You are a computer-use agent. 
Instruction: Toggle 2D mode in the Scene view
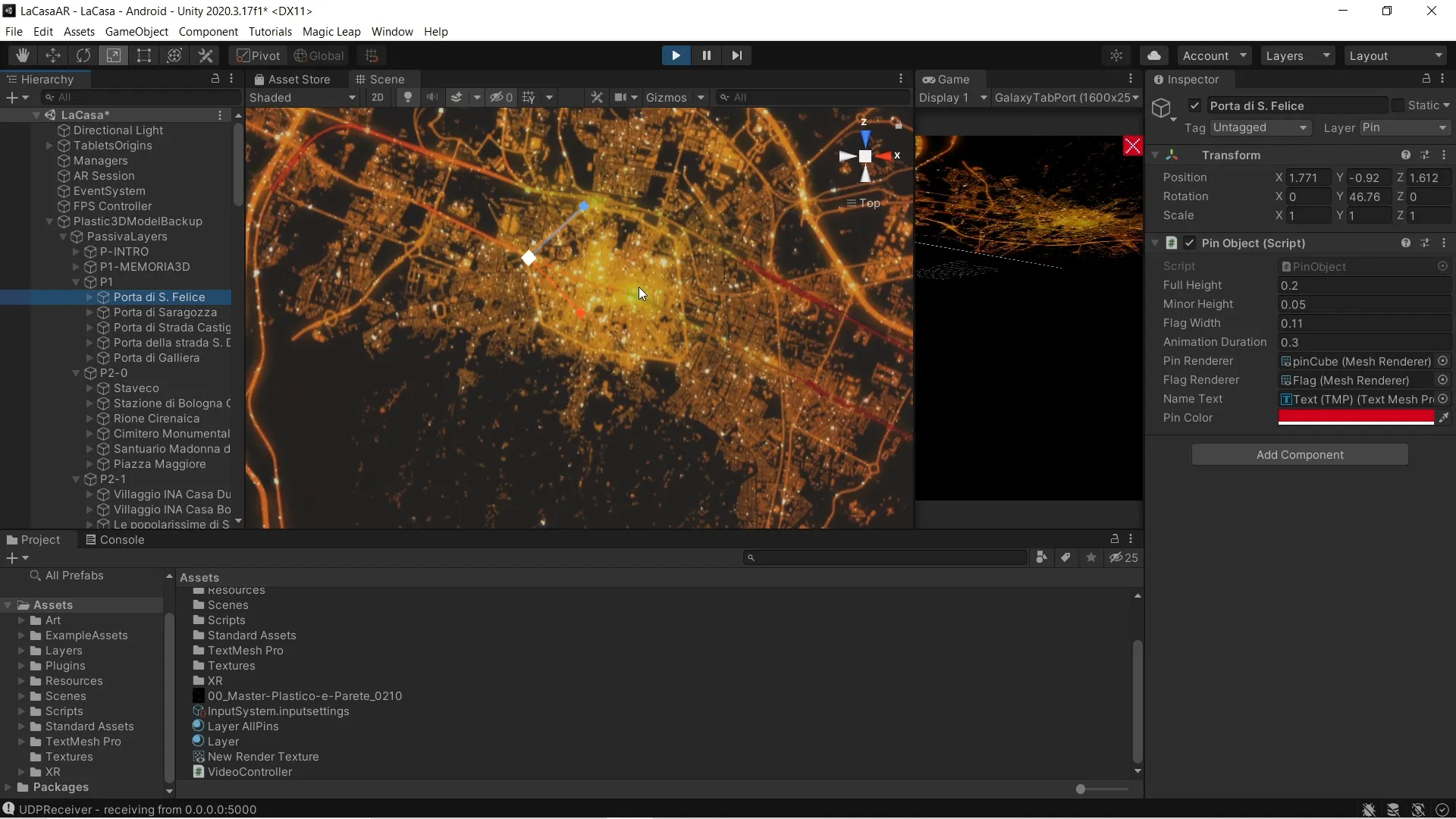pyautogui.click(x=377, y=97)
